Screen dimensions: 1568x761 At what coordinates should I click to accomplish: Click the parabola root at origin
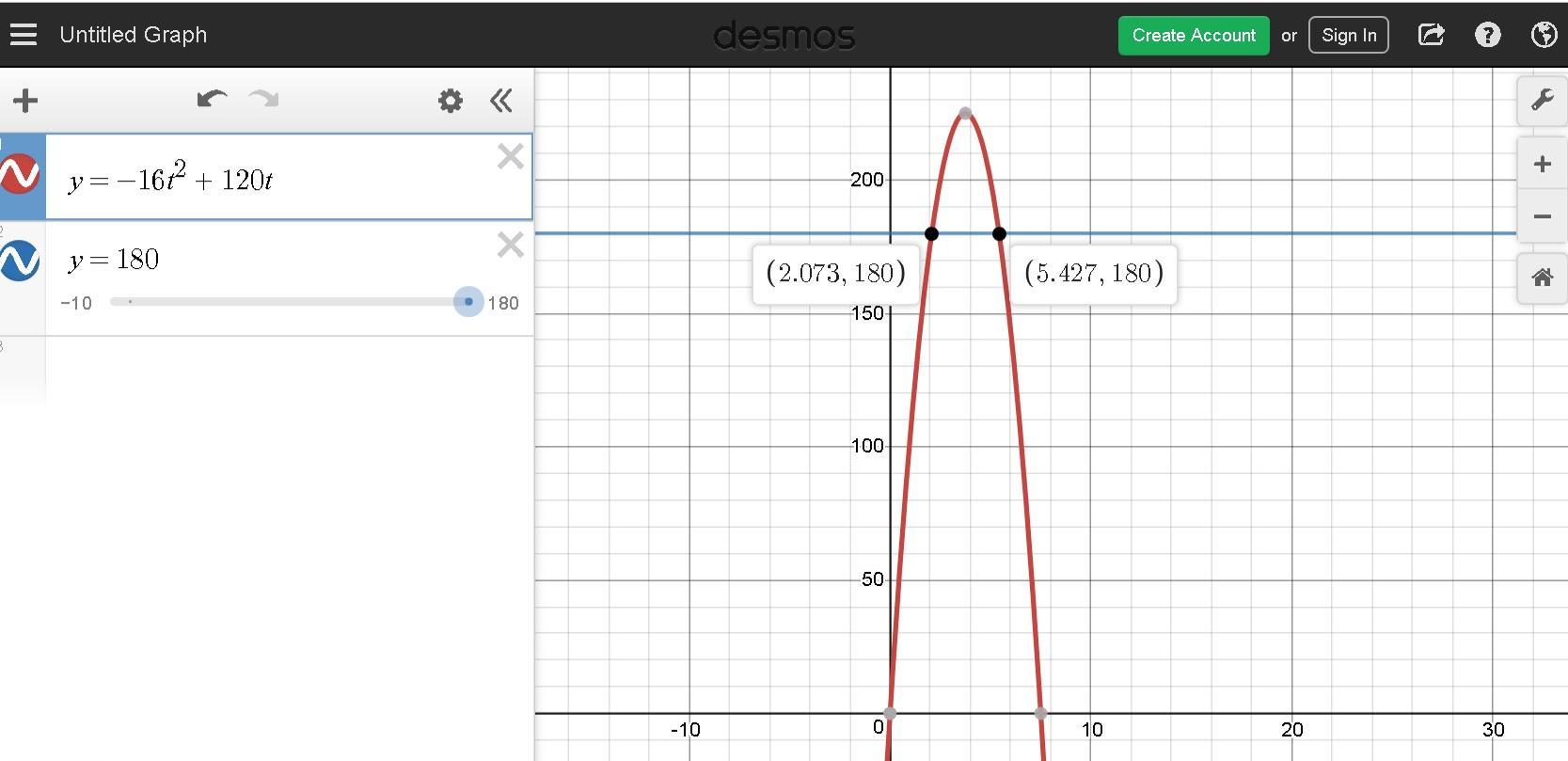[891, 713]
